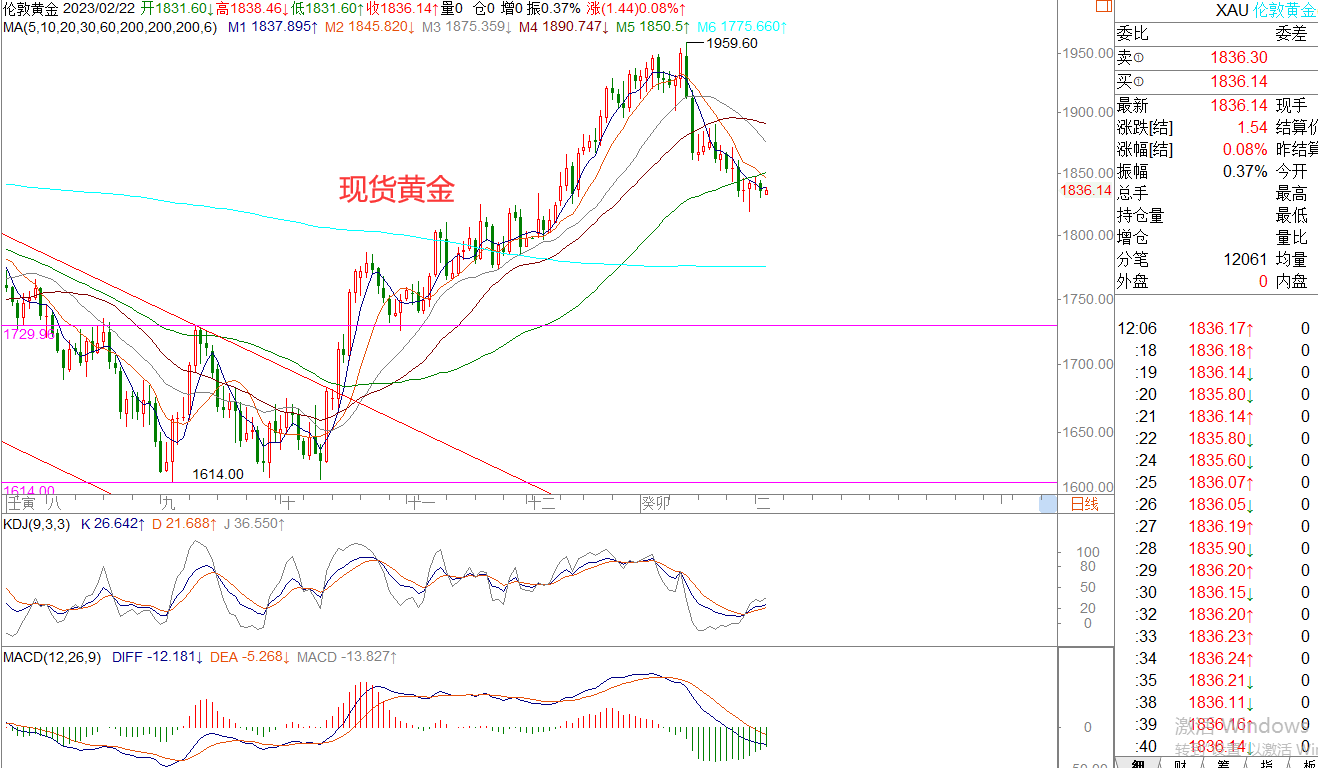Viewport: 1318px width, 768px height.
Task: Click the 12:06 tick row
Action: coord(1216,328)
